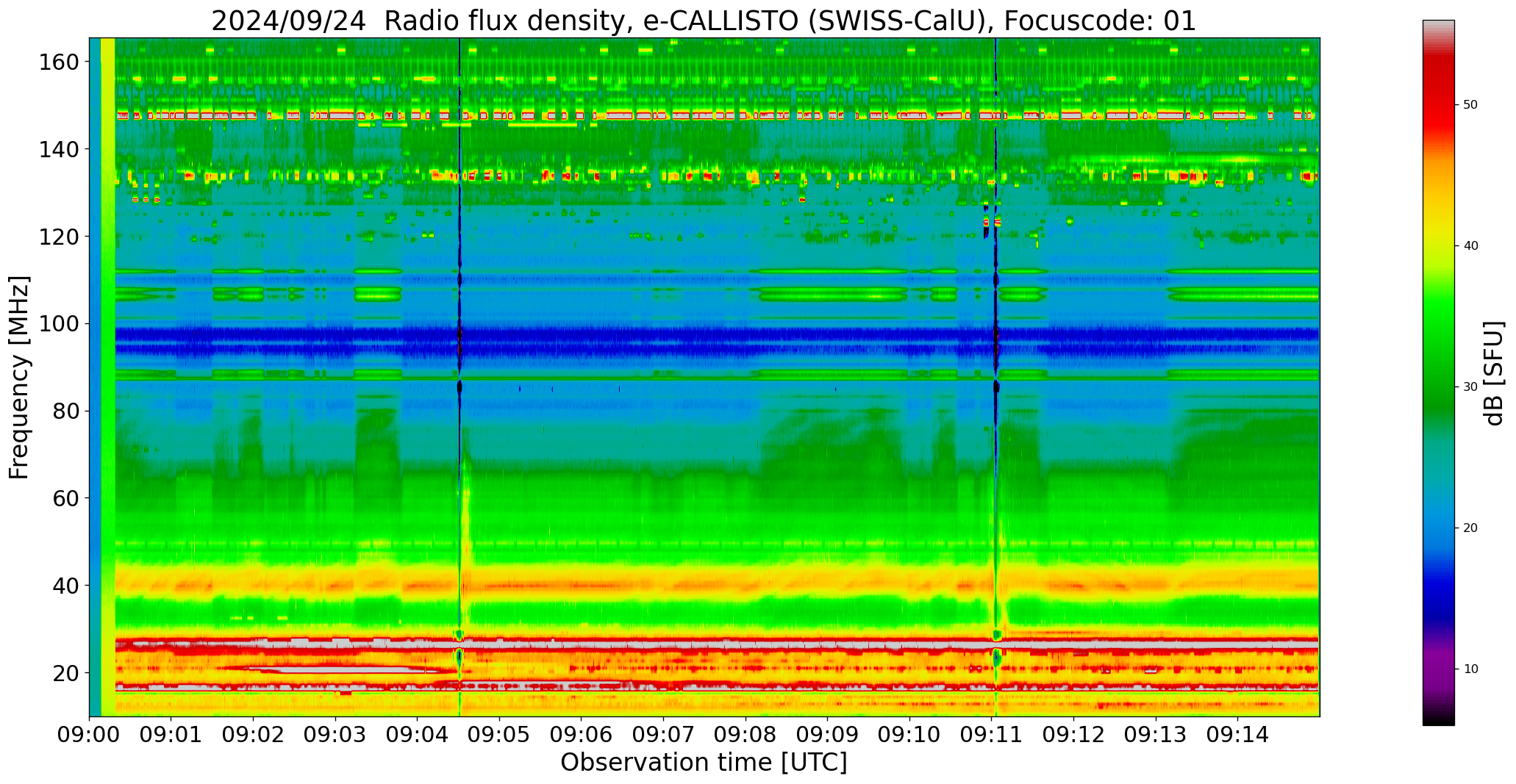Click the 80 frequency tick label
Screen dimensions: 1516x784
pyautogui.click(x=65, y=411)
